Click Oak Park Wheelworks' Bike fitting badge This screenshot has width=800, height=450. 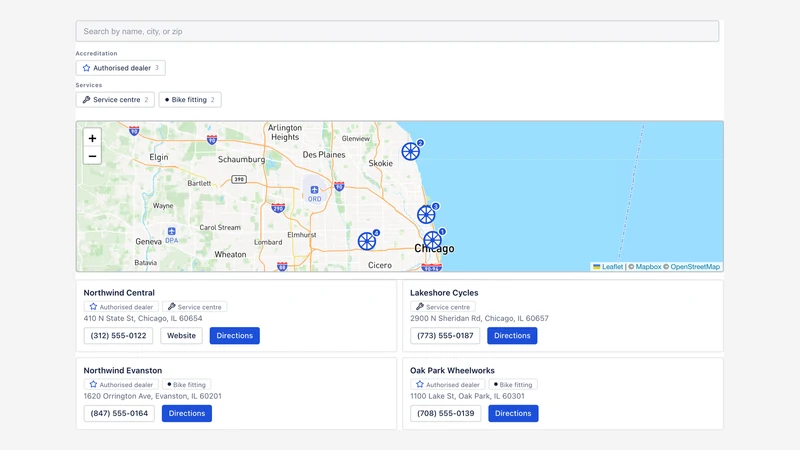click(x=513, y=384)
